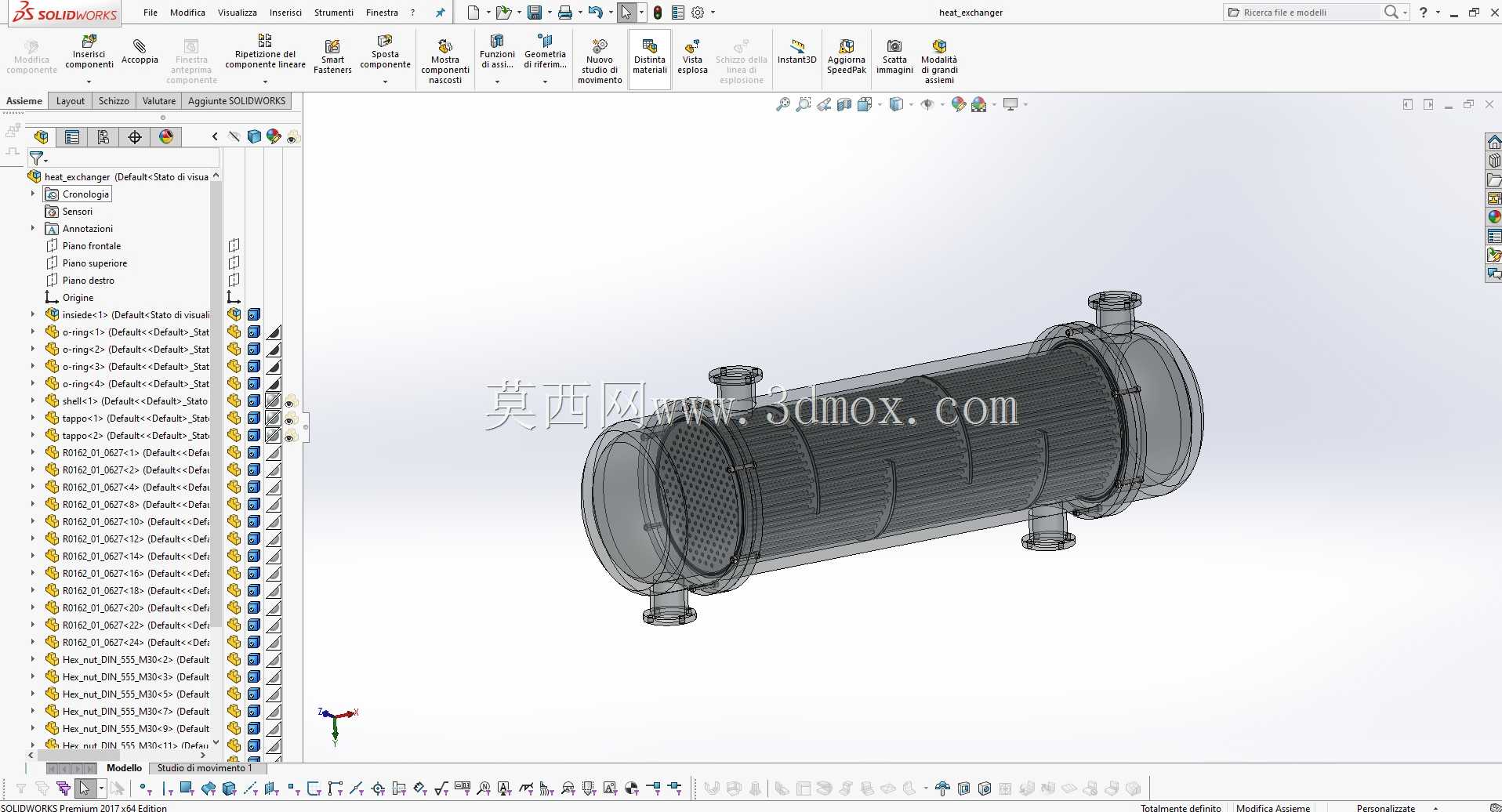Viewport: 1502px width, 812px height.
Task: Switch to Aggiunte SOLIDWORKS tab
Action: pyautogui.click(x=237, y=101)
